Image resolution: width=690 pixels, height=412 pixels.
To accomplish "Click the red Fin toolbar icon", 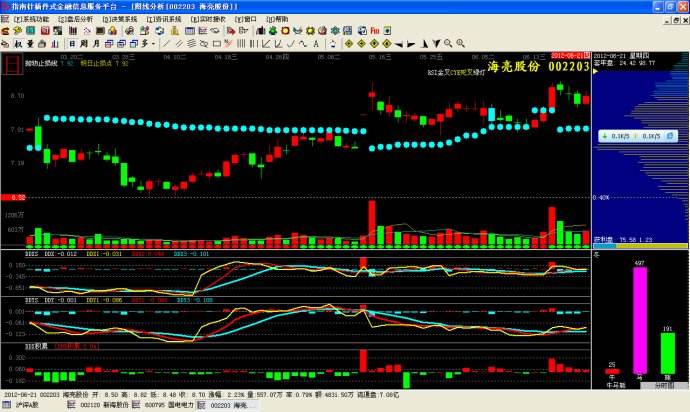I will (x=374, y=30).
